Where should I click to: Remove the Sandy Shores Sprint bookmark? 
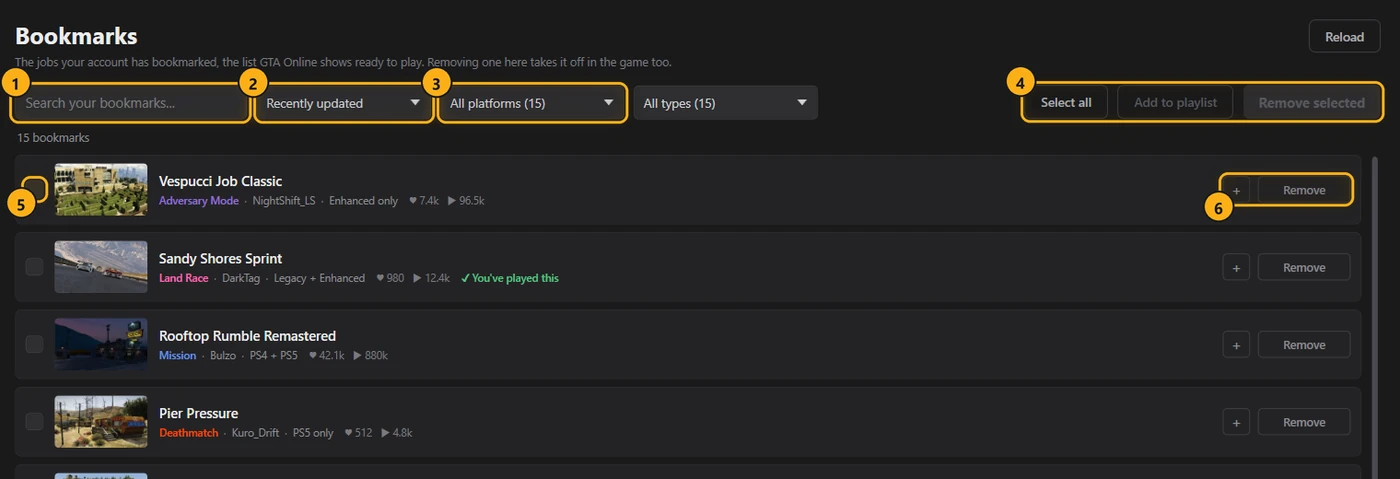pos(1304,267)
